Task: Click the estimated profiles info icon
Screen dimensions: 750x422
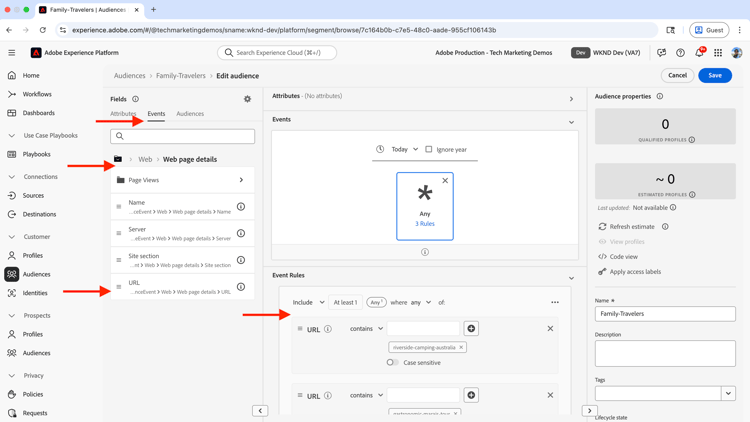Action: pyautogui.click(x=693, y=195)
